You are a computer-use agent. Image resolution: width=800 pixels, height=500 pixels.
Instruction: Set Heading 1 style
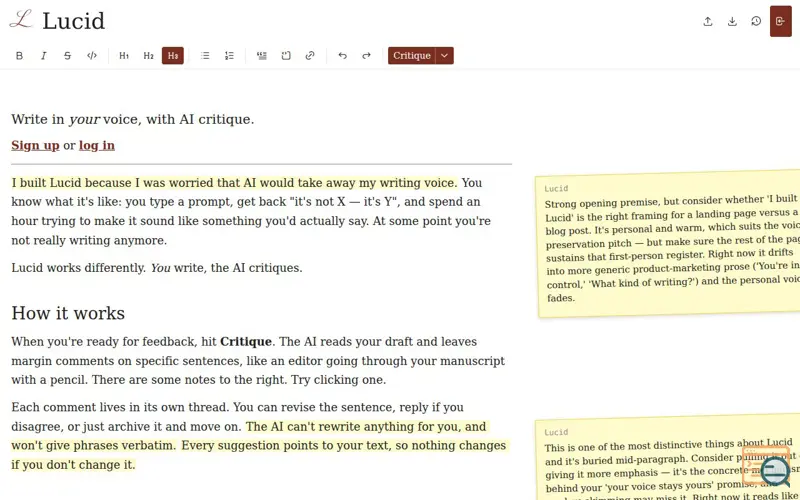point(124,56)
